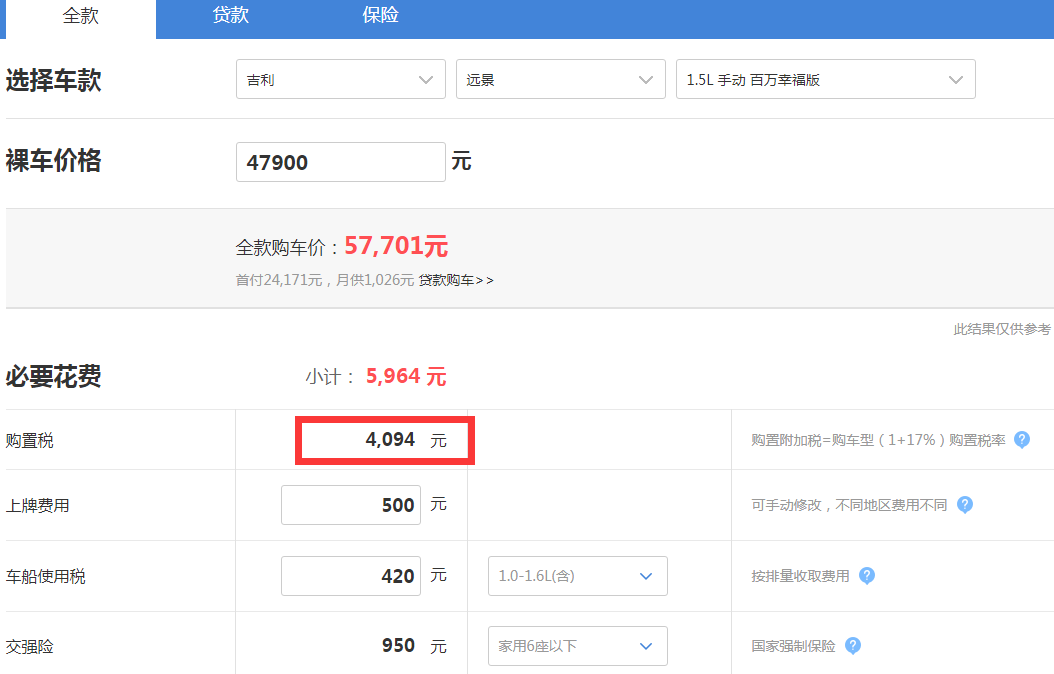Click the 首付24,171元，月供1,026元 text
This screenshot has height=674, width=1054.
pos(325,280)
